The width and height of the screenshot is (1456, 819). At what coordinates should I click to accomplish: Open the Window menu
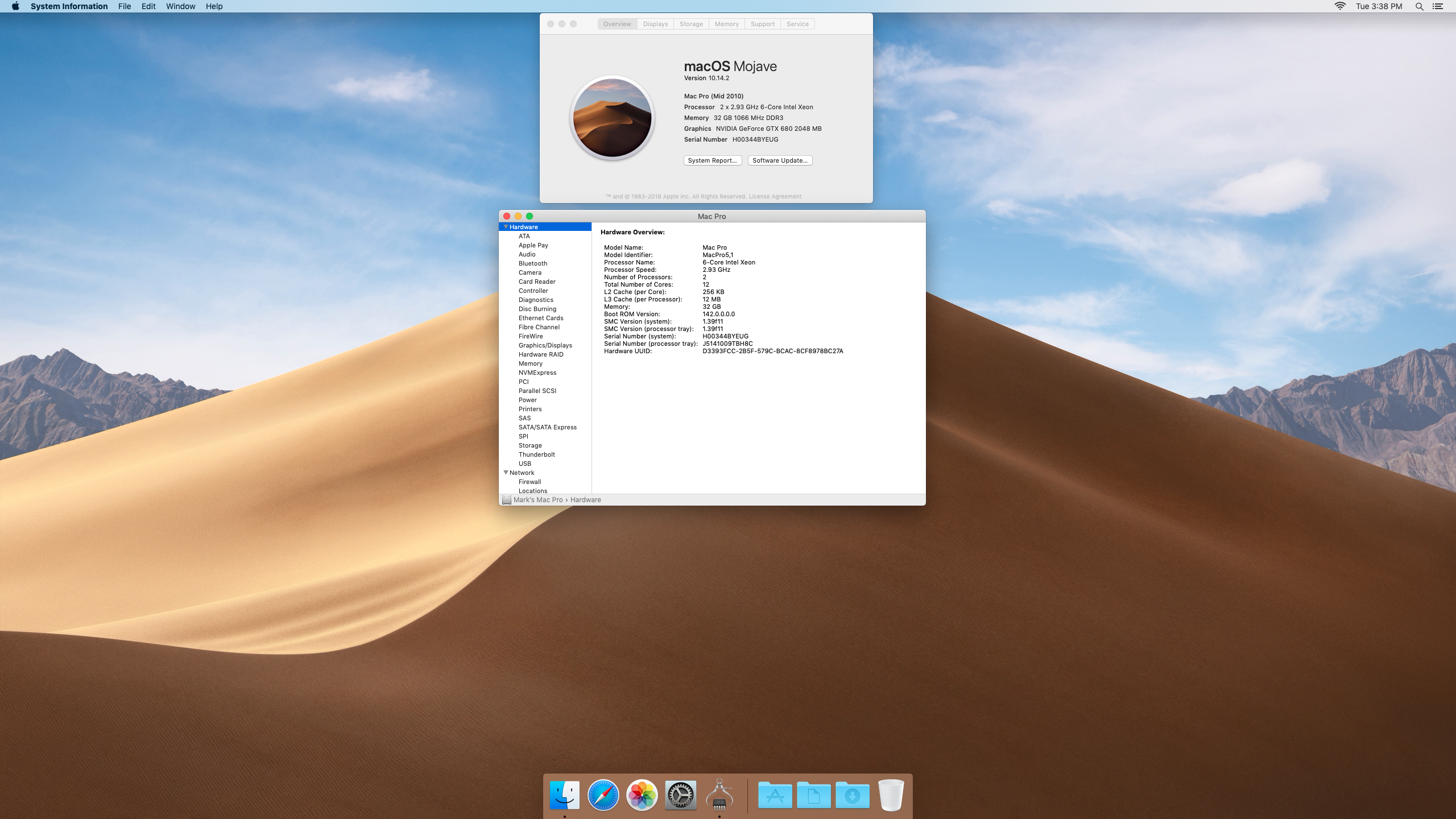pos(180,6)
